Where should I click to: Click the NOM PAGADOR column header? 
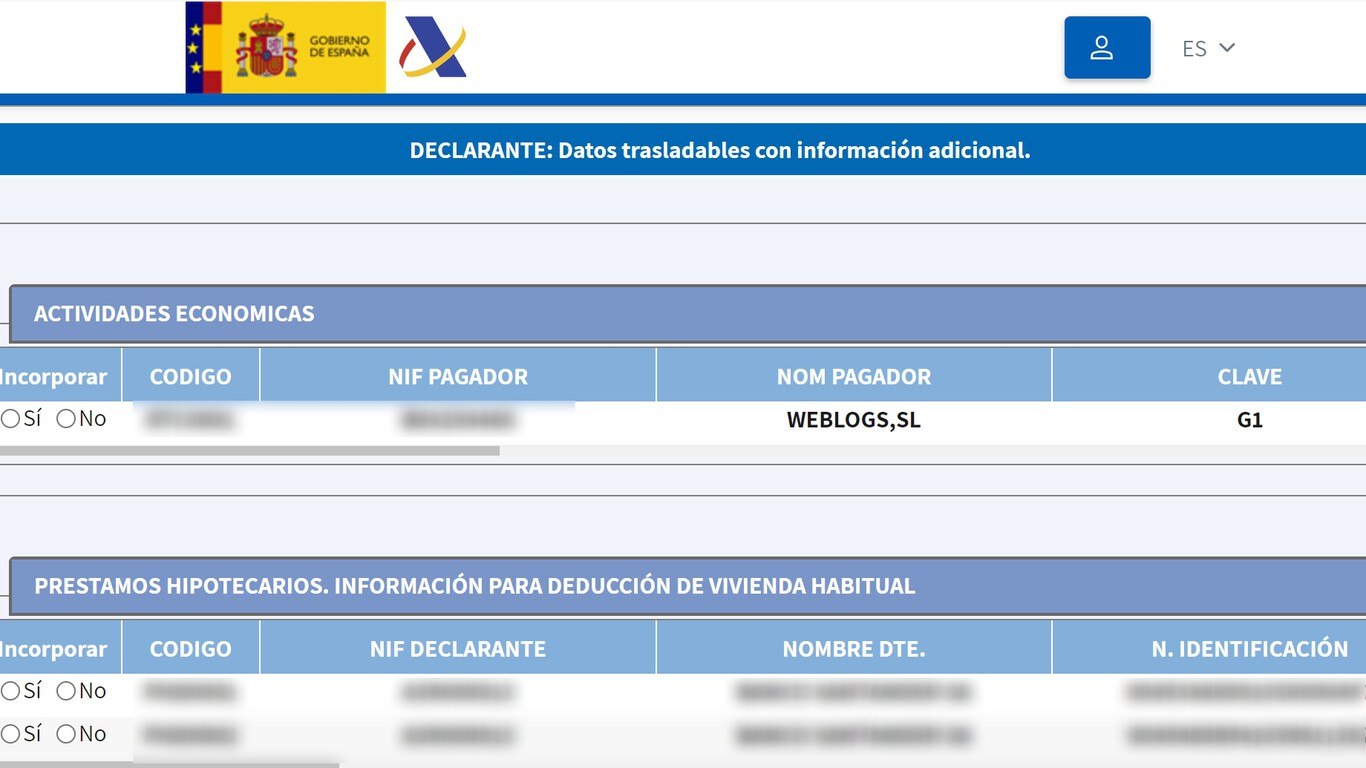(853, 377)
